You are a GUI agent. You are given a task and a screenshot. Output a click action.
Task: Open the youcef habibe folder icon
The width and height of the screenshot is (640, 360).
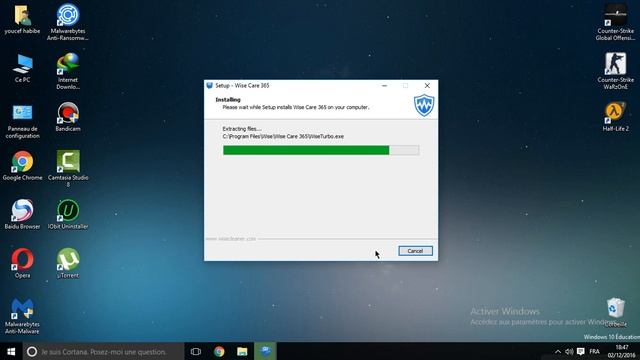tap(22, 20)
